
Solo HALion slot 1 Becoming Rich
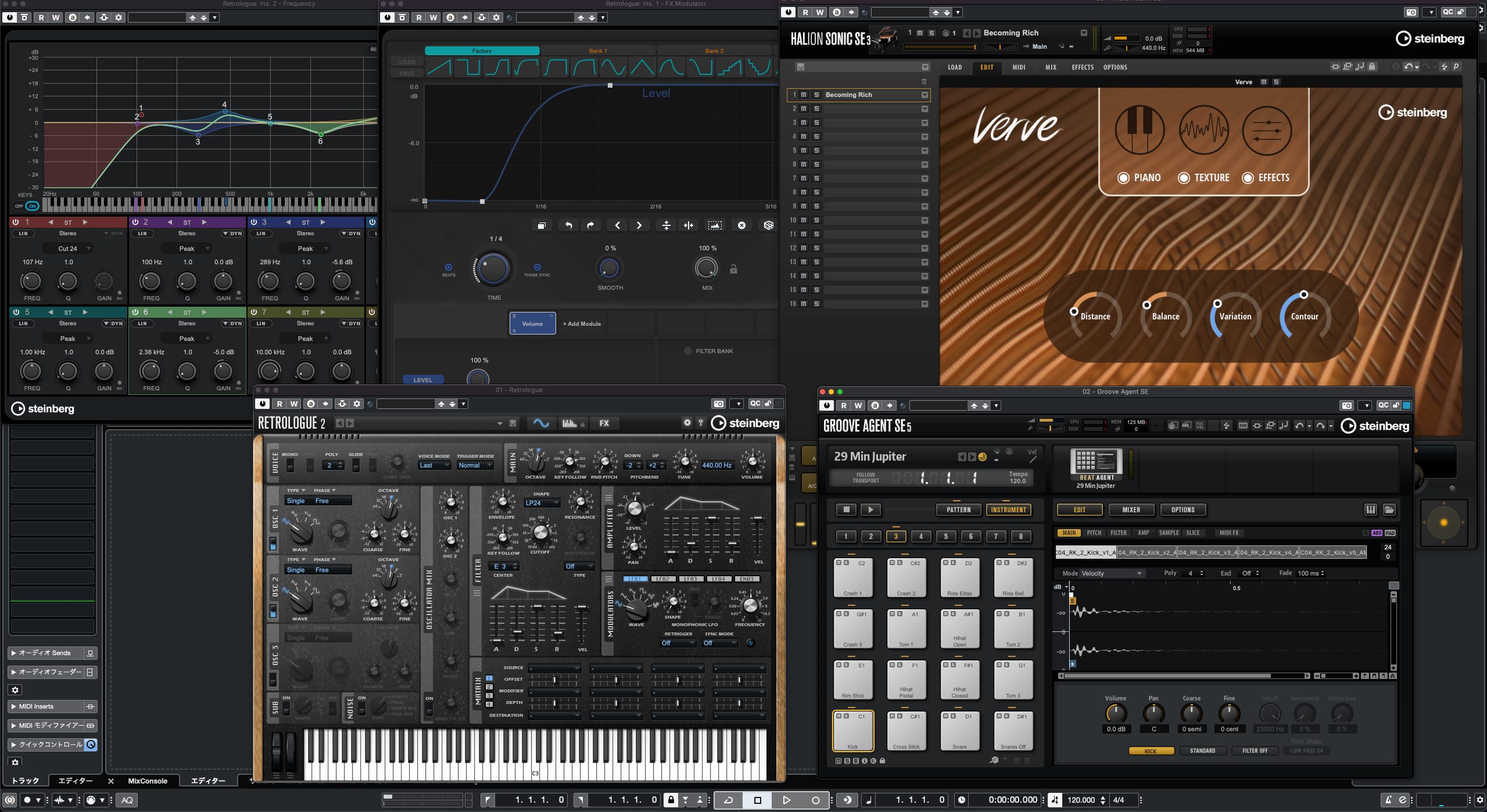coord(816,95)
